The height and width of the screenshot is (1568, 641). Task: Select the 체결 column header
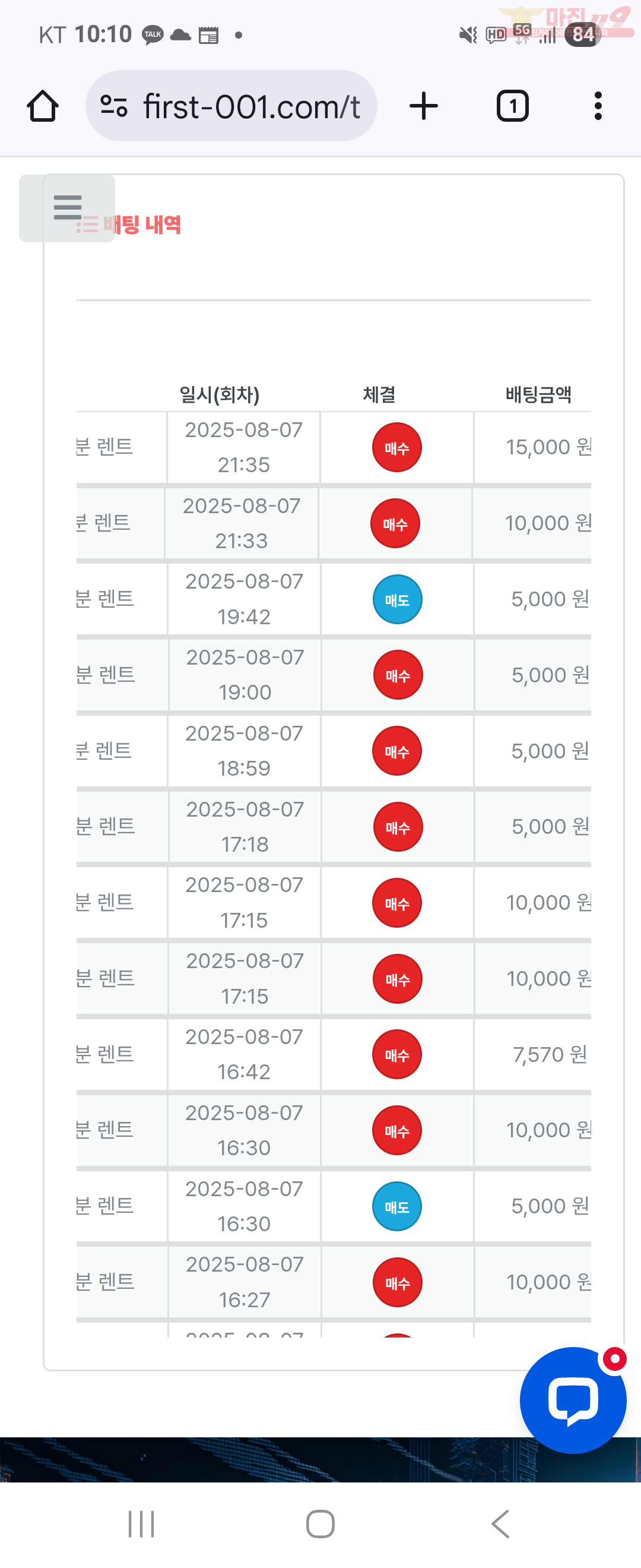point(379,394)
